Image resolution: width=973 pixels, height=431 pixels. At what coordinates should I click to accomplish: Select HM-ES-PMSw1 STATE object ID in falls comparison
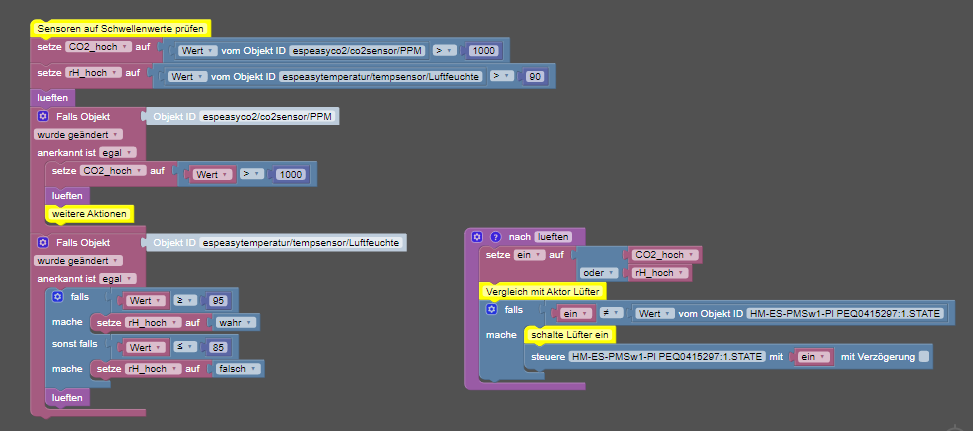point(845,314)
